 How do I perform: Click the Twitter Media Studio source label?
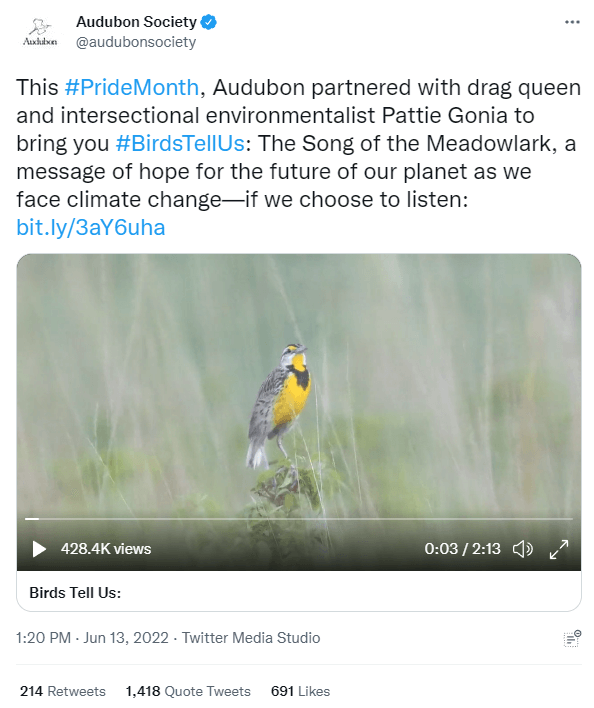tap(251, 638)
